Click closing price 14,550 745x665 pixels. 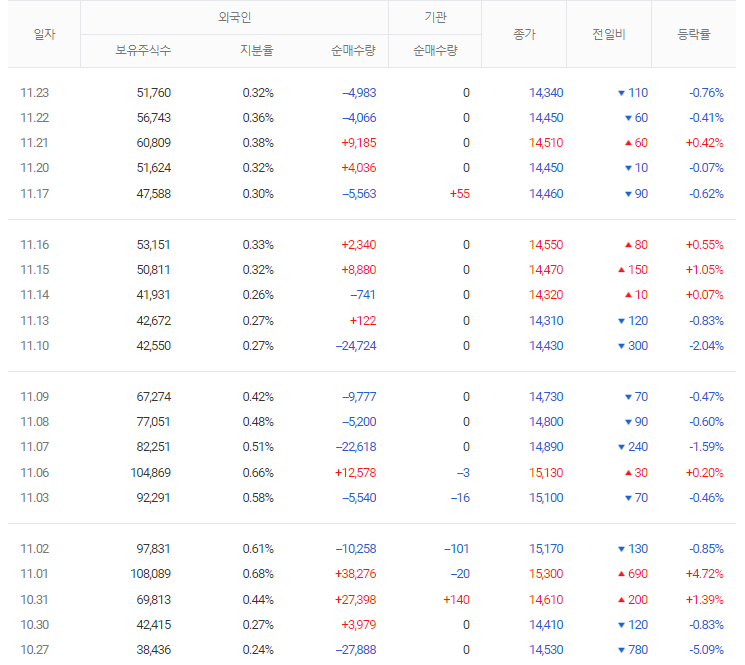(546, 245)
